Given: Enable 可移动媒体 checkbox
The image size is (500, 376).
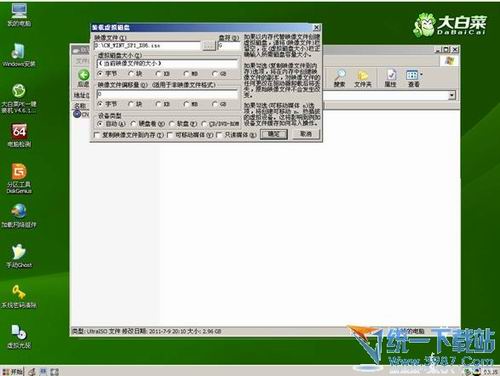Looking at the screenshot, I should click(170, 135).
